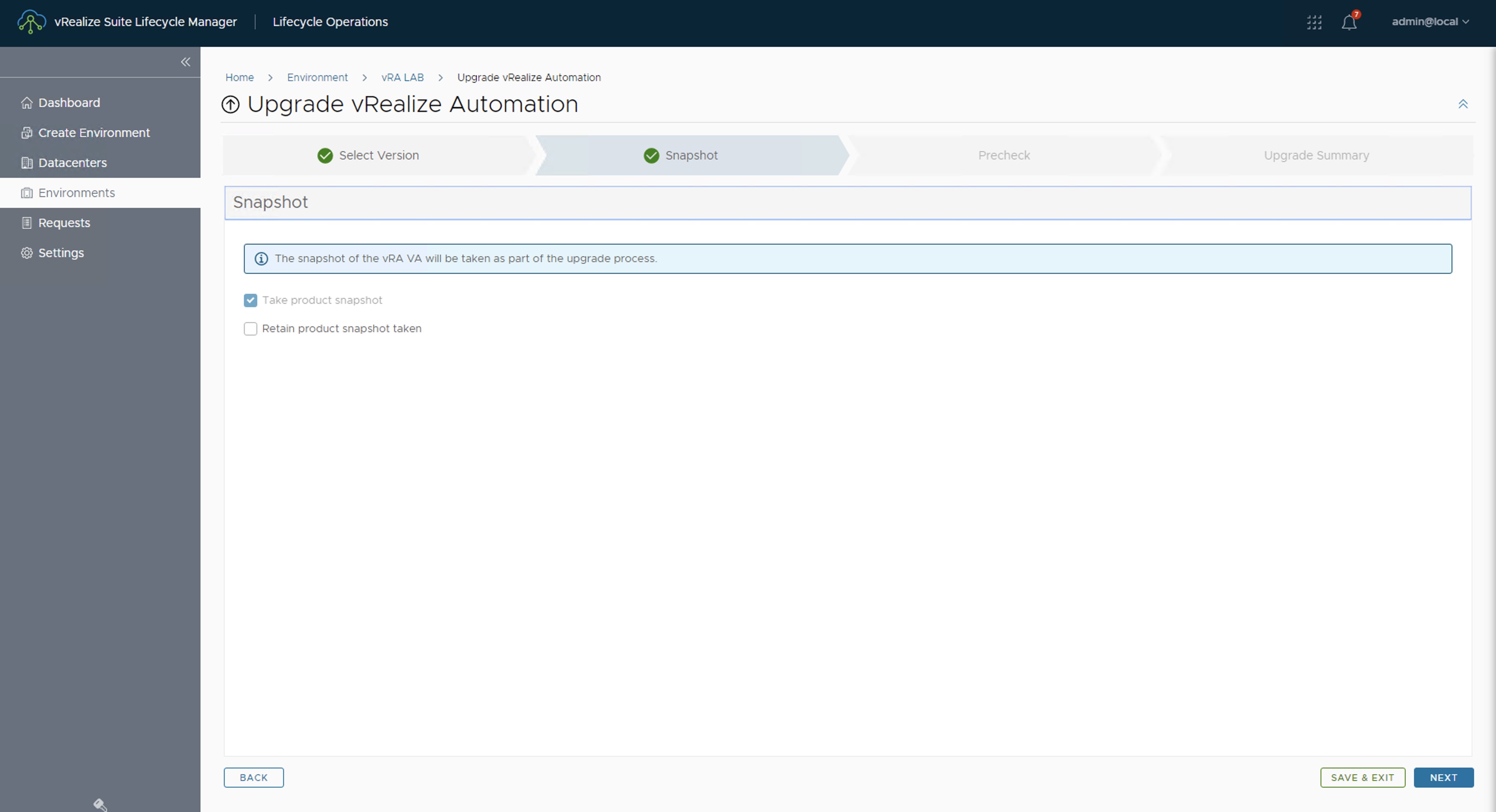
Task: Open the apps grid launcher icon
Action: [1314, 22]
